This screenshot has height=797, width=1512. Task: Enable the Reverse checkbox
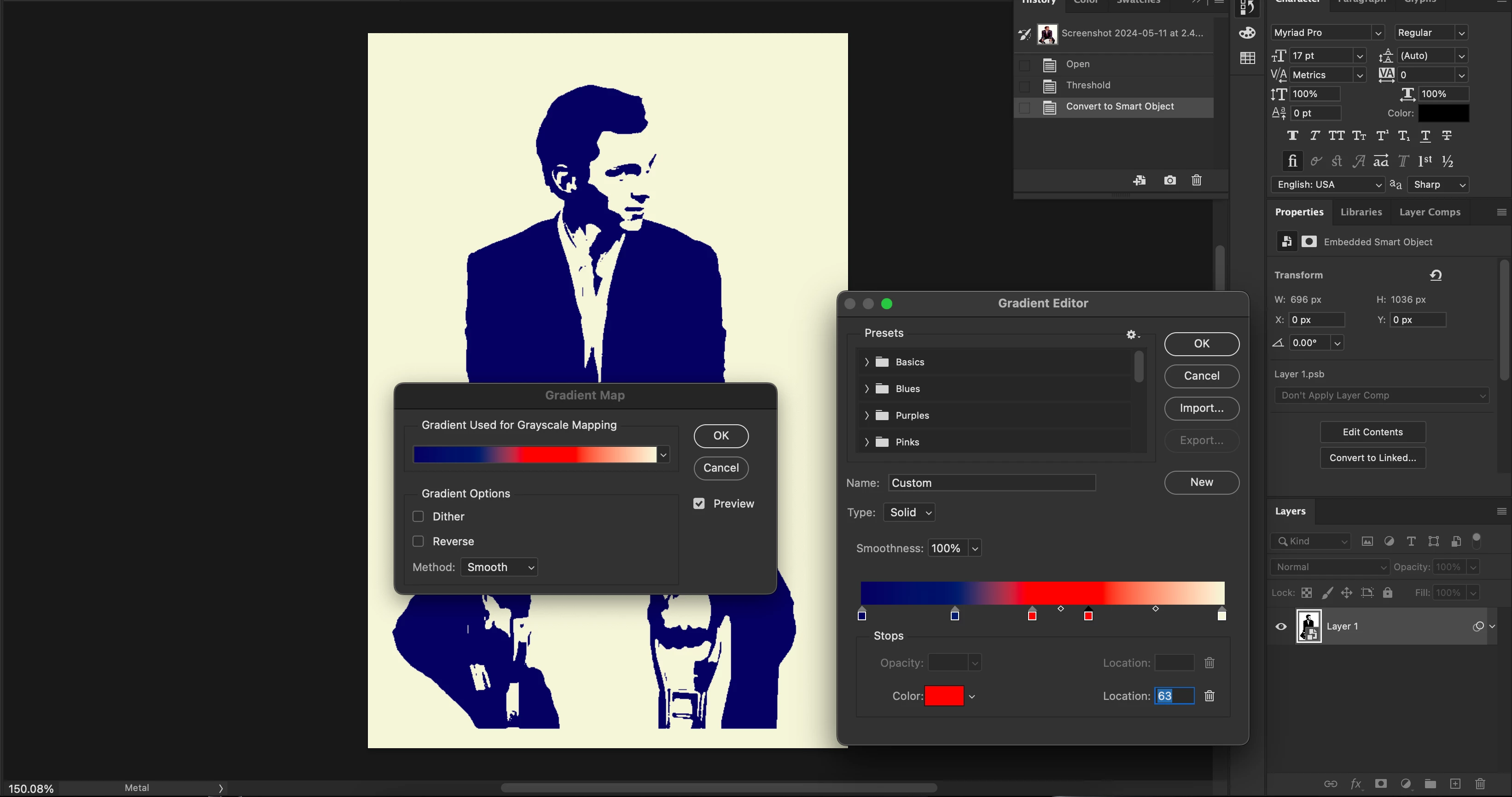(418, 541)
